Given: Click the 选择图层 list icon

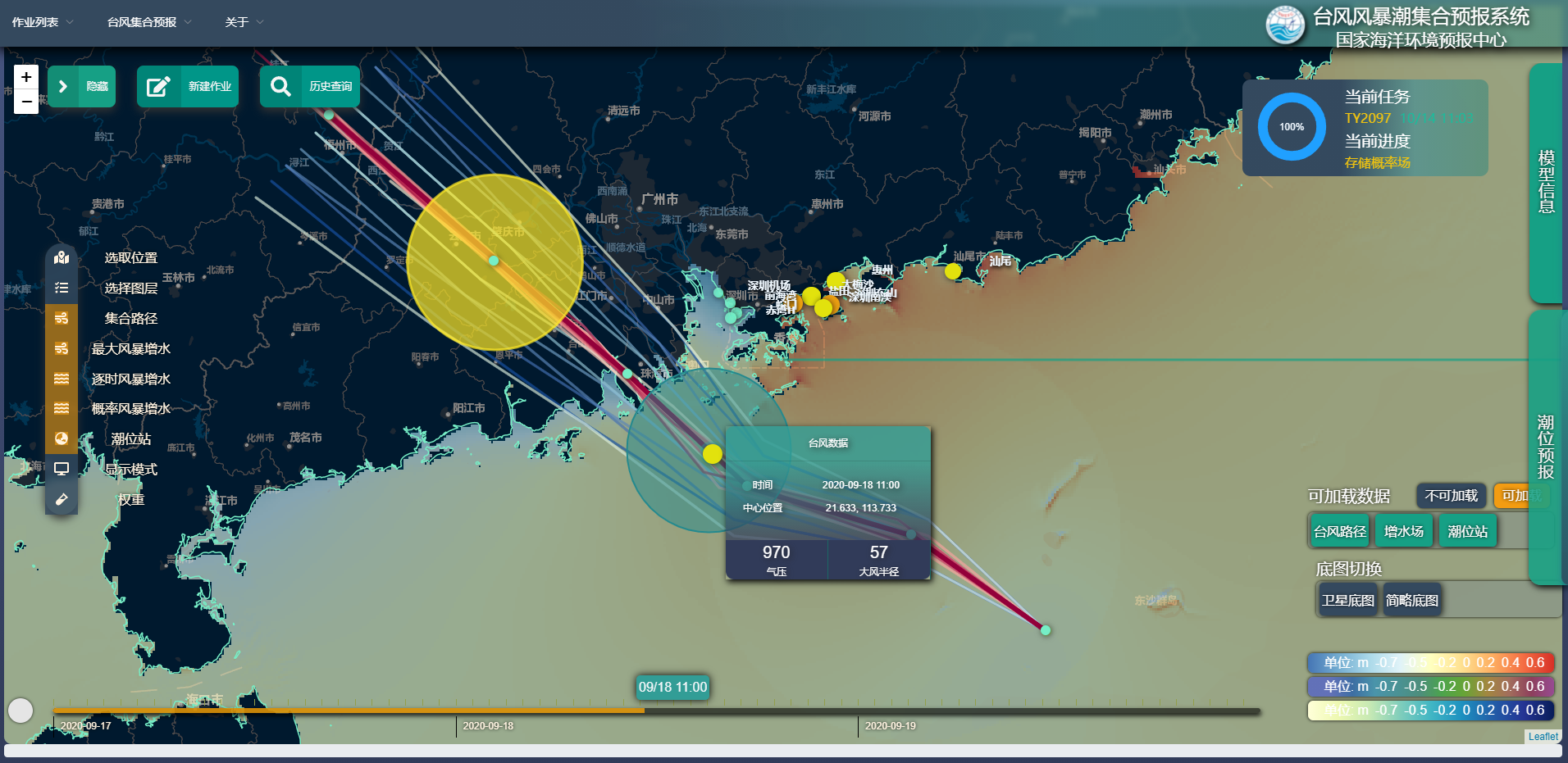Looking at the screenshot, I should [62, 288].
